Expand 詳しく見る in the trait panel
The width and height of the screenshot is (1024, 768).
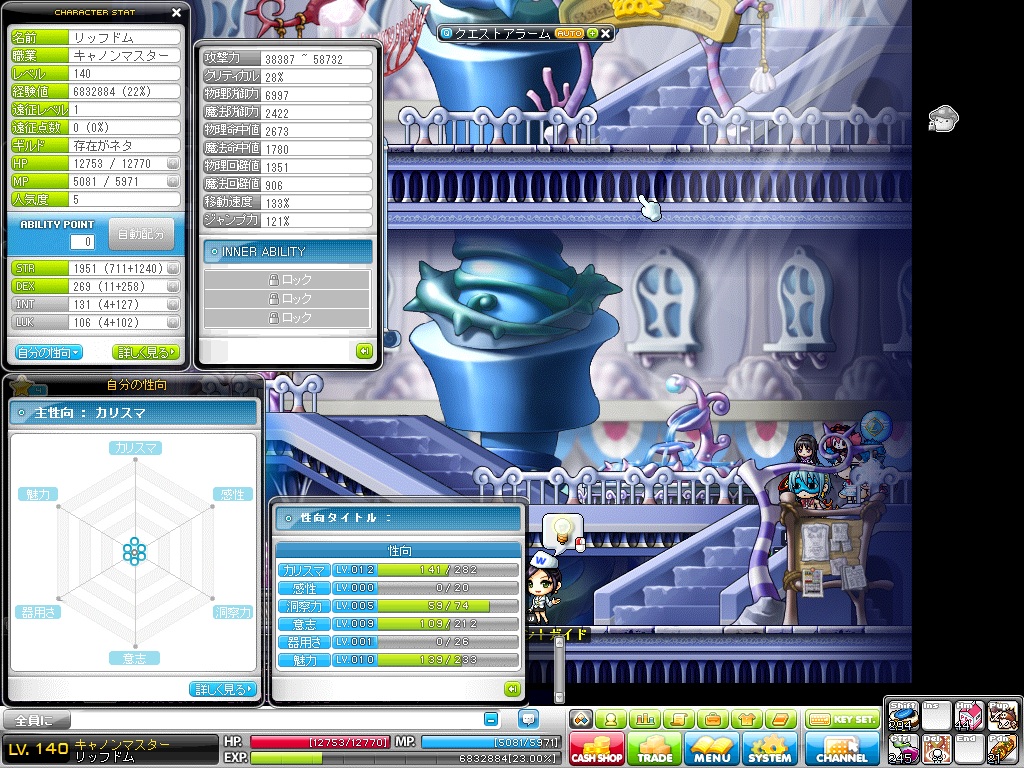pyautogui.click(x=223, y=689)
